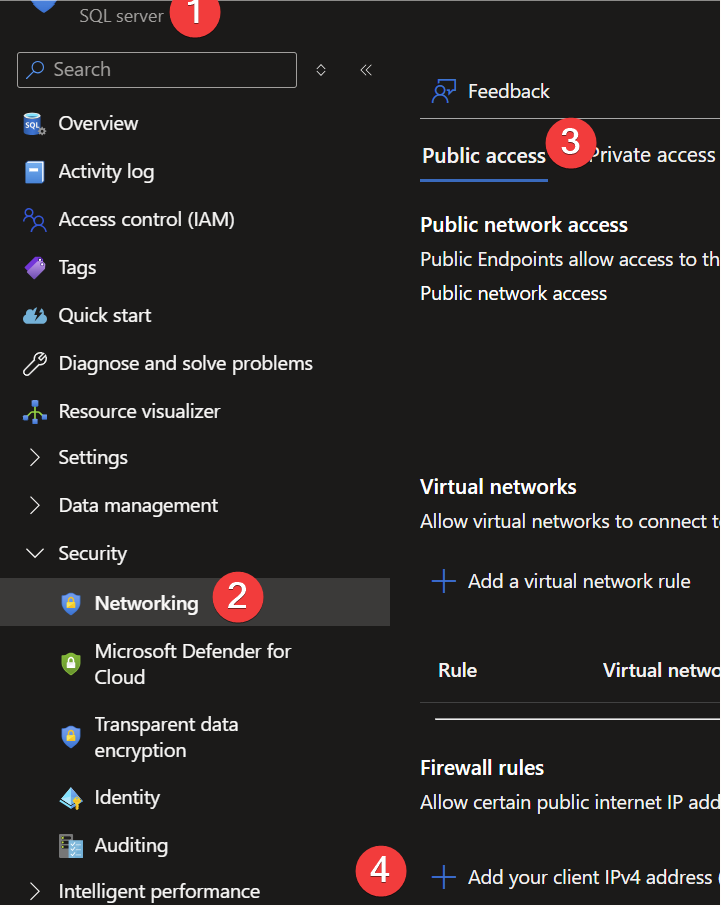
Task: Switch to the Private access tab
Action: click(x=655, y=156)
